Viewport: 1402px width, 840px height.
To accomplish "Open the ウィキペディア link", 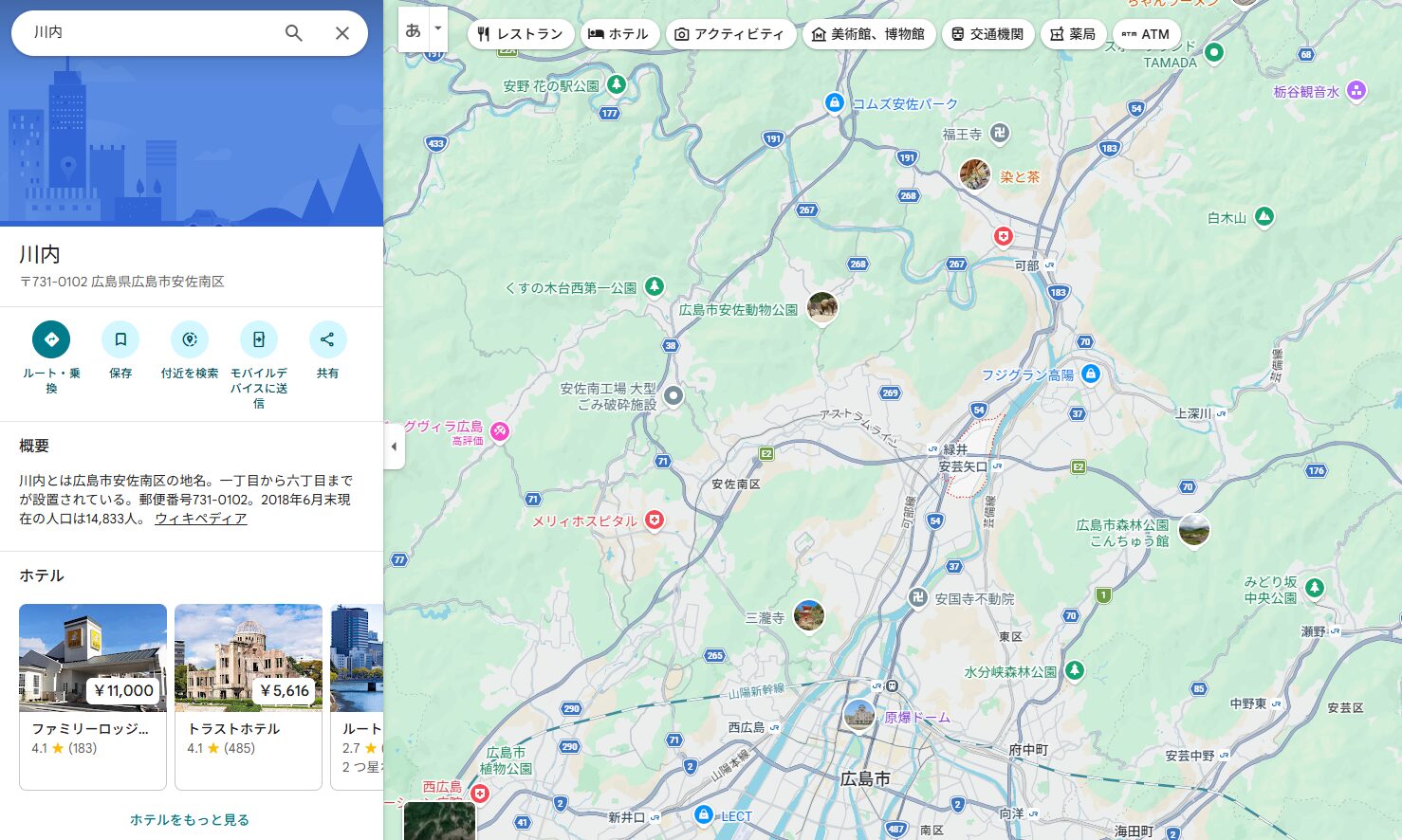I will pos(200,519).
